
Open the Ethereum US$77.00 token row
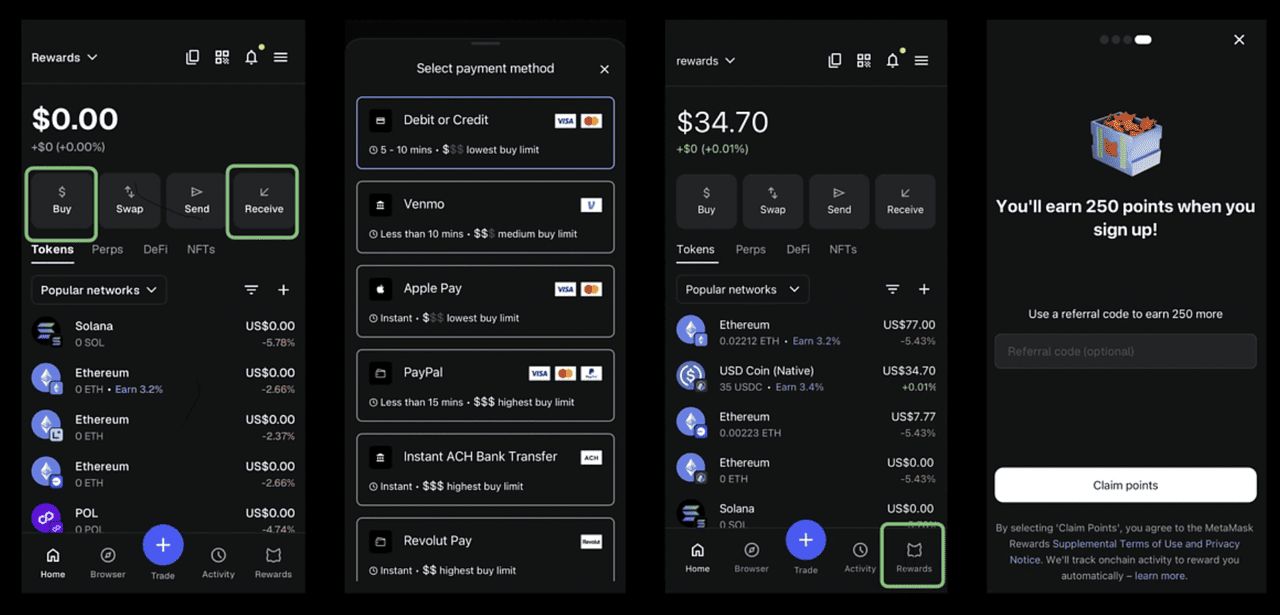pyautogui.click(x=806, y=332)
